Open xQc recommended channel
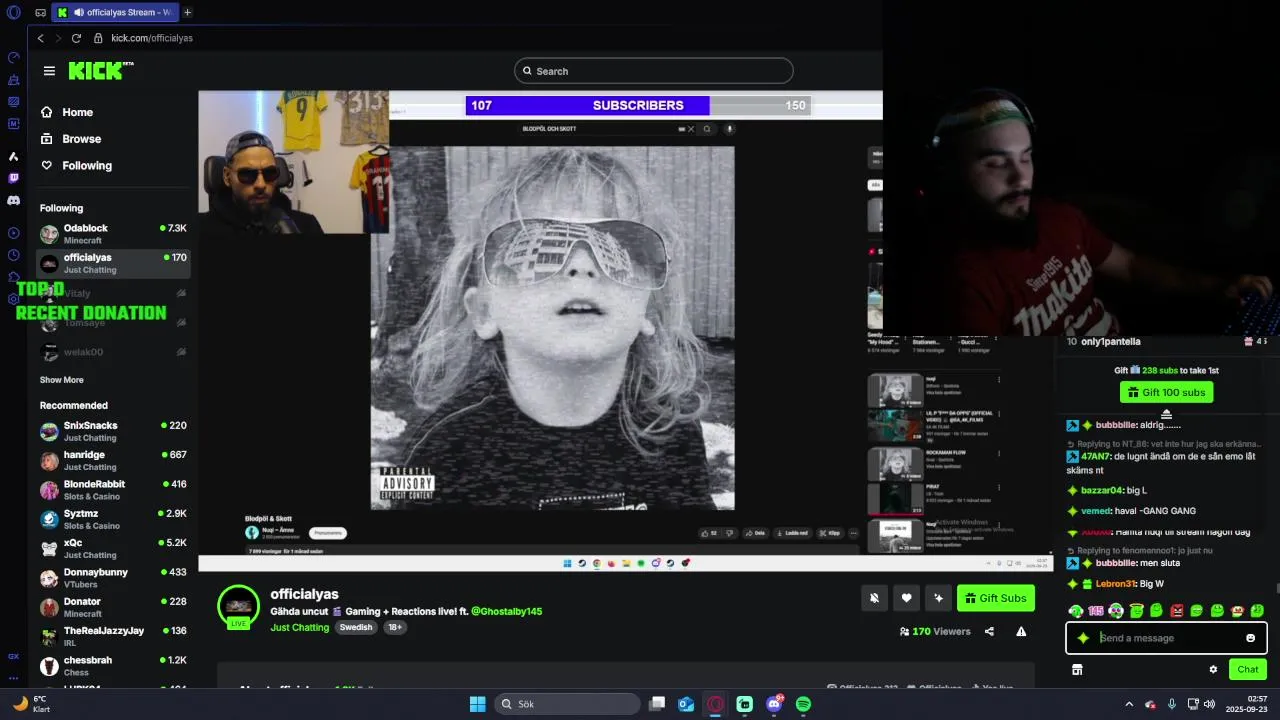This screenshot has width=1280, height=720. tap(113, 548)
